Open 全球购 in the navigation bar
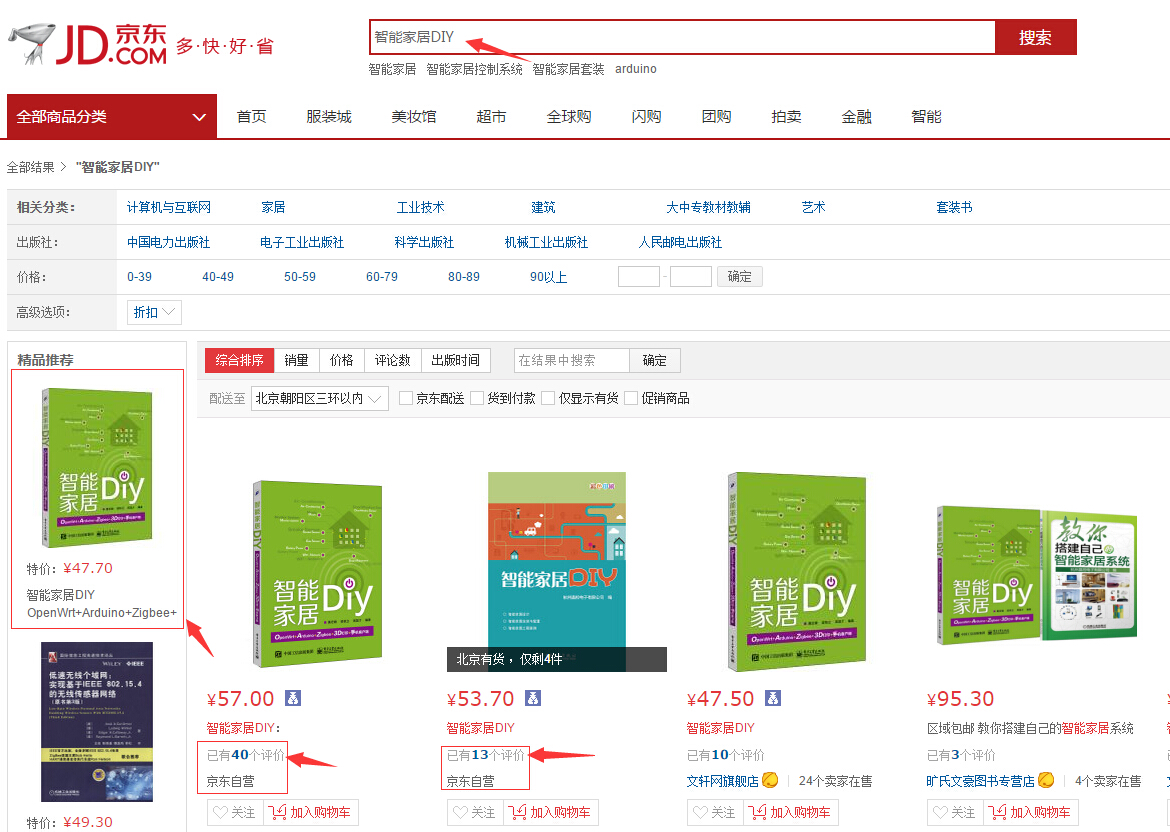 tap(569, 116)
